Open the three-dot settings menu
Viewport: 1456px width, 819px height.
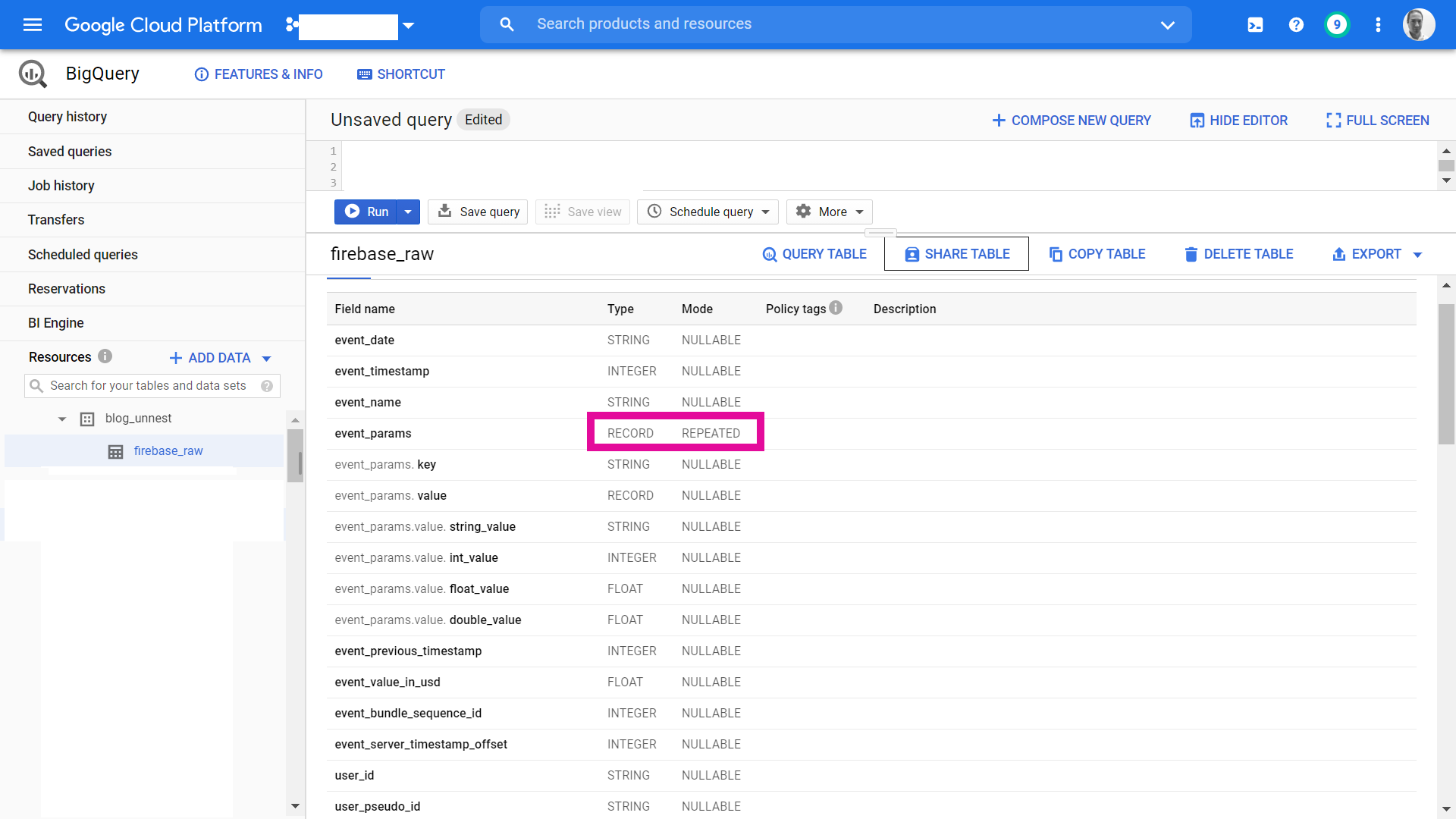(x=1378, y=25)
